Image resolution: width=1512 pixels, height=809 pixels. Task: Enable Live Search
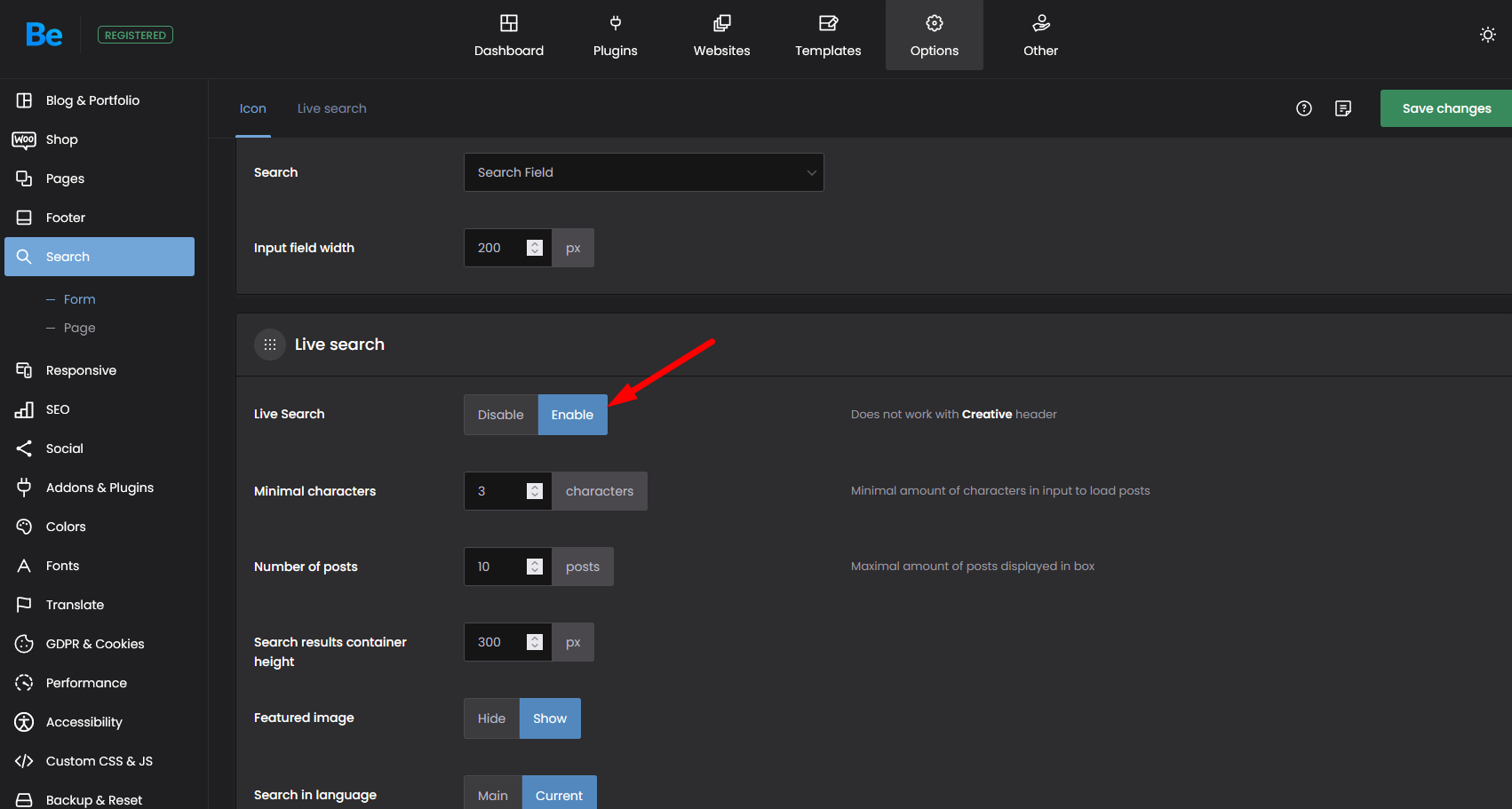click(x=573, y=415)
